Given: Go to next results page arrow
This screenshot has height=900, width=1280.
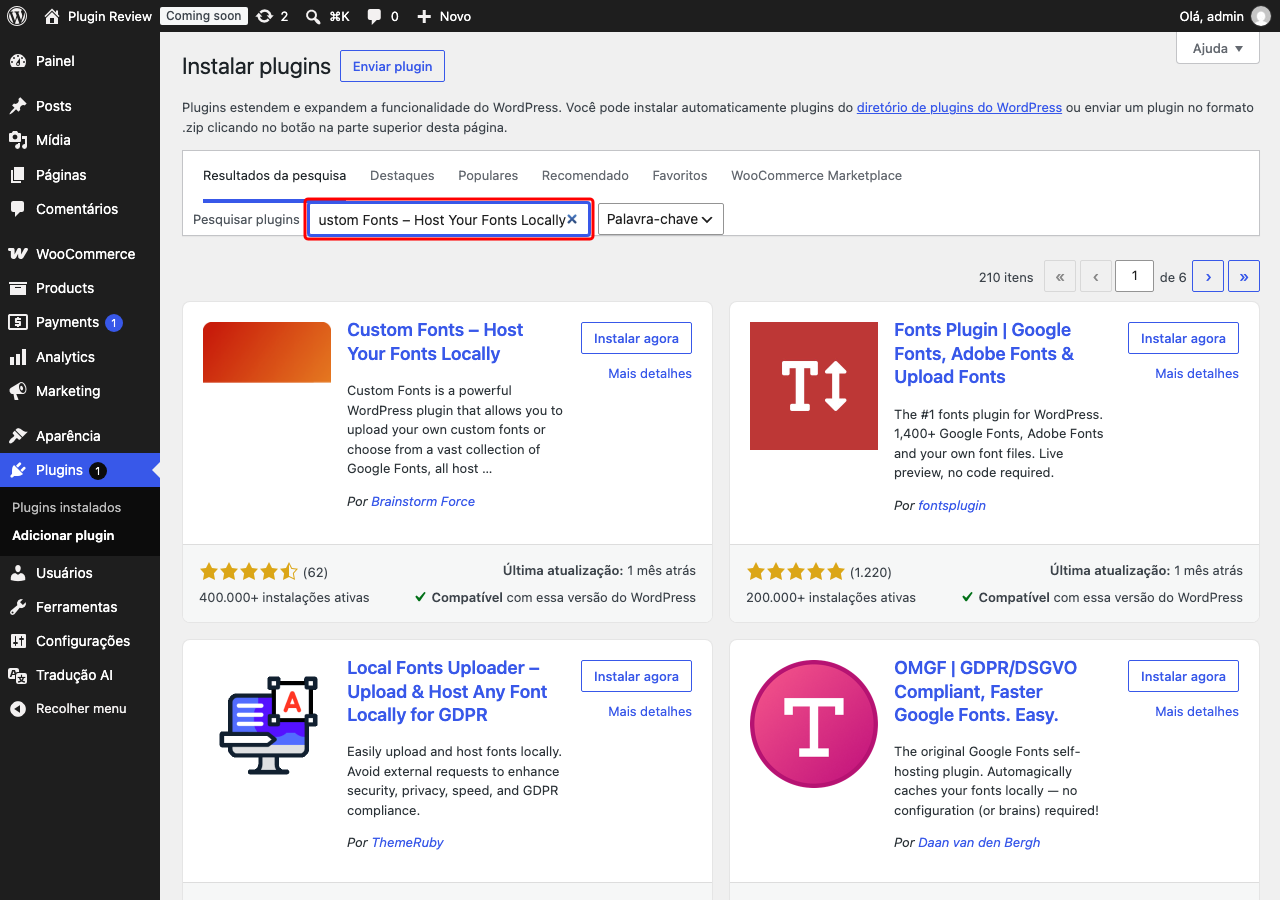Looking at the screenshot, I should click(x=1208, y=277).
